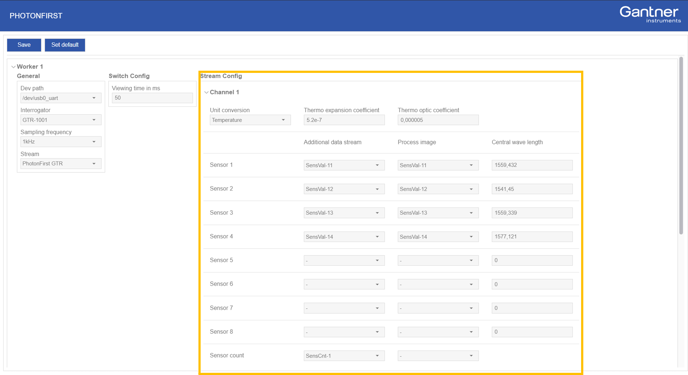Screen dimensions: 688x375
Task: Click the Stream Config heading
Action: coord(221,76)
